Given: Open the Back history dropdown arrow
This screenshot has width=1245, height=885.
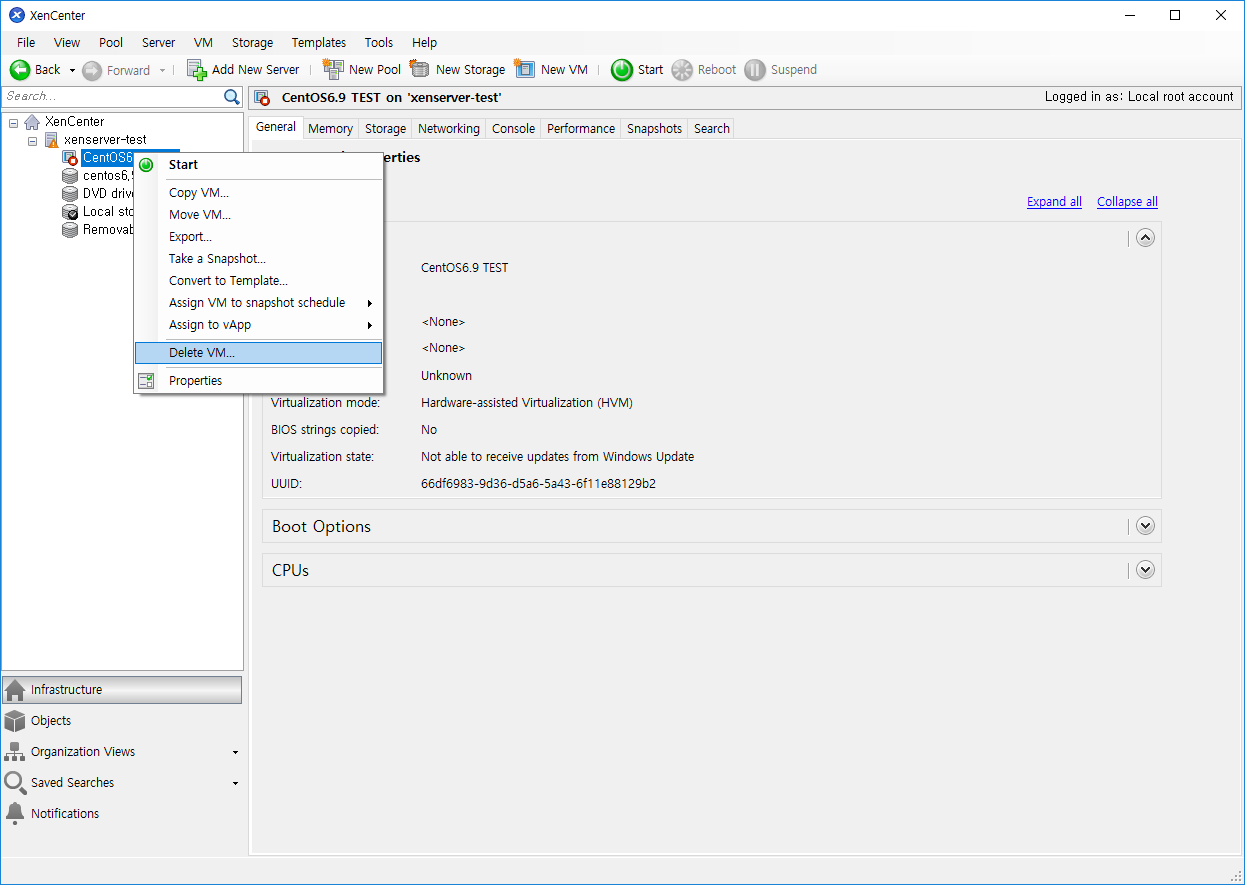Looking at the screenshot, I should [72, 70].
